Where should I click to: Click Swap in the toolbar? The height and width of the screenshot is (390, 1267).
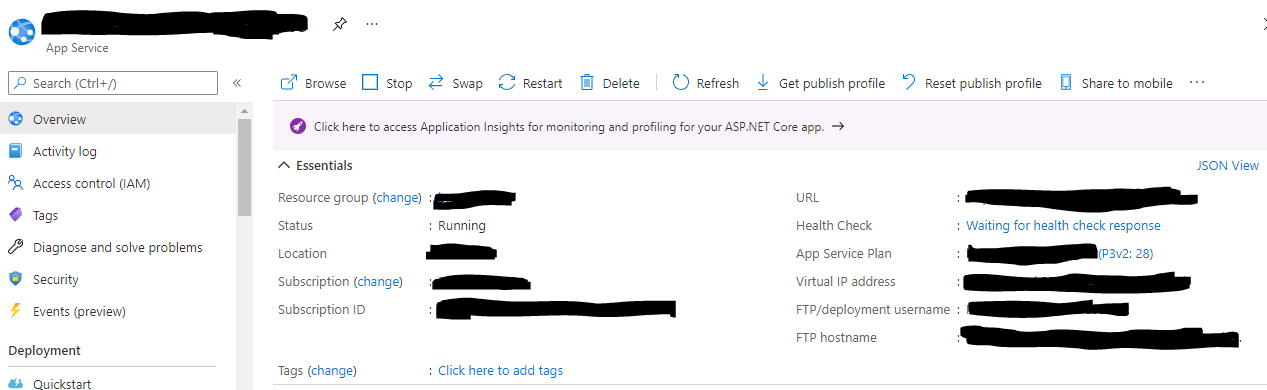click(x=455, y=83)
